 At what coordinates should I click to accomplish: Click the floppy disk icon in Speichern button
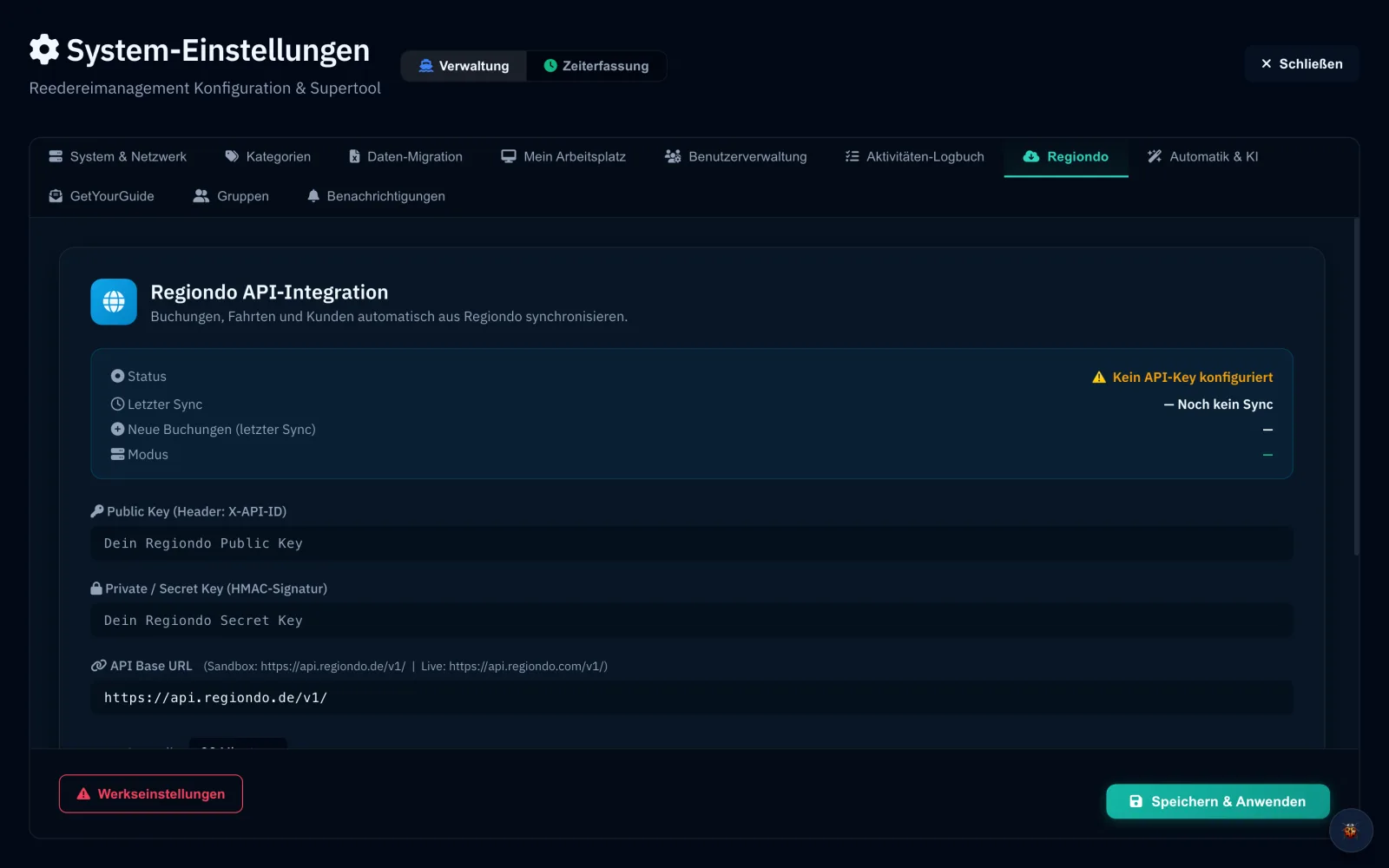coord(1136,801)
